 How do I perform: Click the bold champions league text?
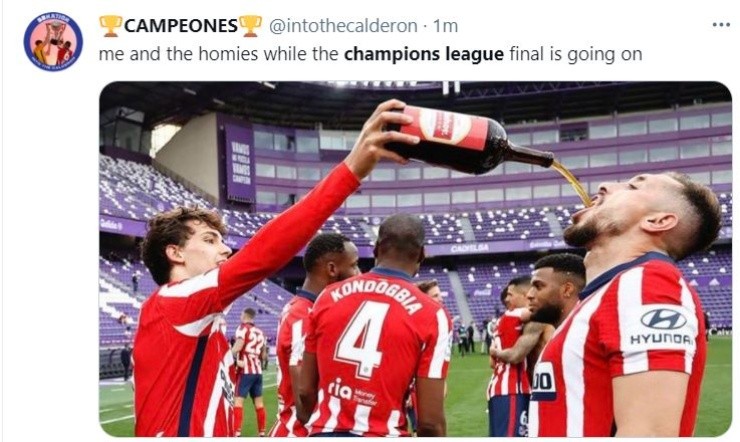(424, 54)
